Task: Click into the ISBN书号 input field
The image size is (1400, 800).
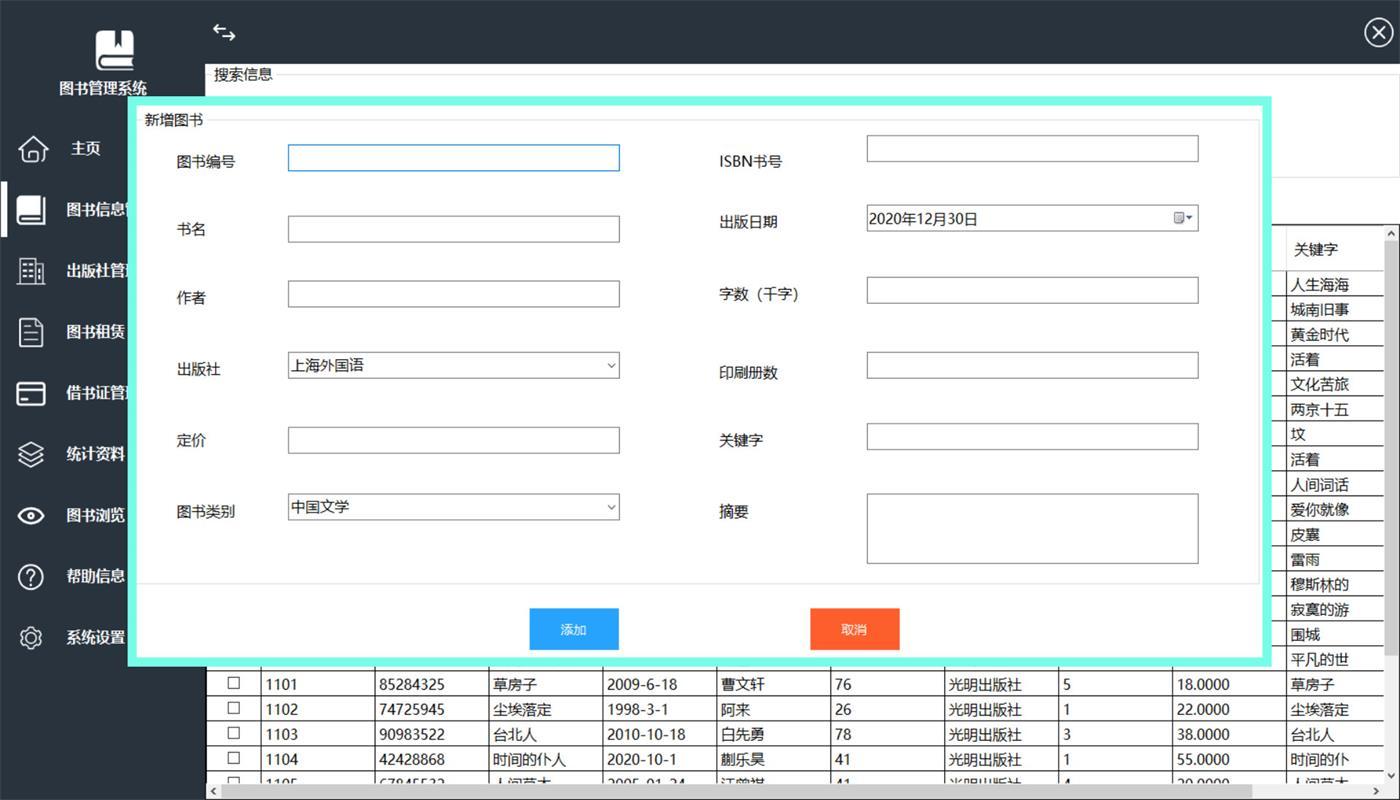Action: [1032, 148]
